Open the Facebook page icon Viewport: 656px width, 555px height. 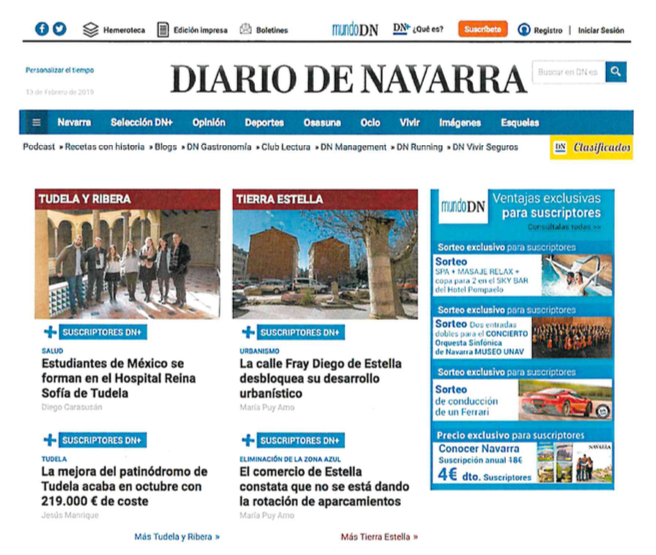point(41,29)
